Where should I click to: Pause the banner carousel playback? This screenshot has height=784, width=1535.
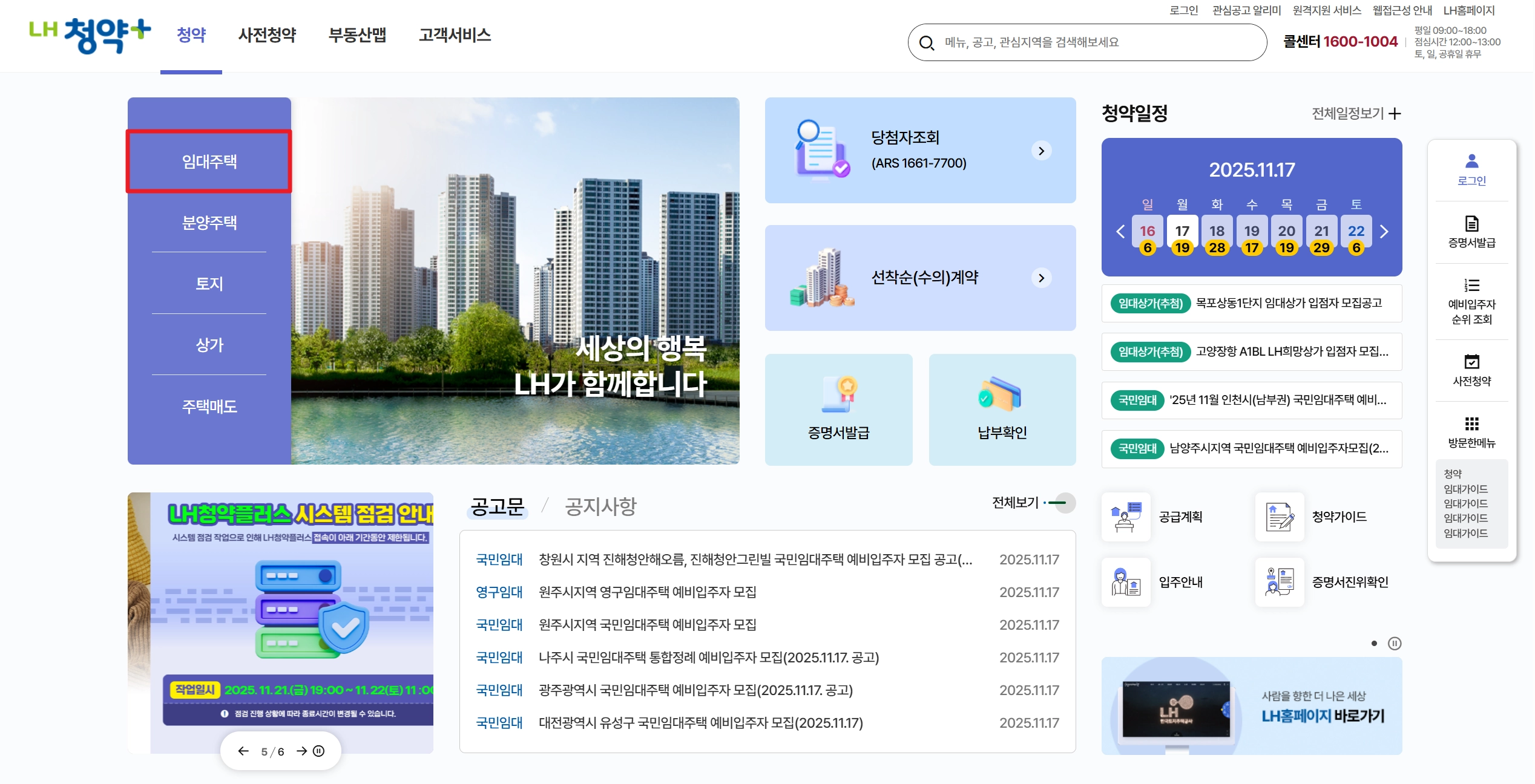pyautogui.click(x=319, y=750)
